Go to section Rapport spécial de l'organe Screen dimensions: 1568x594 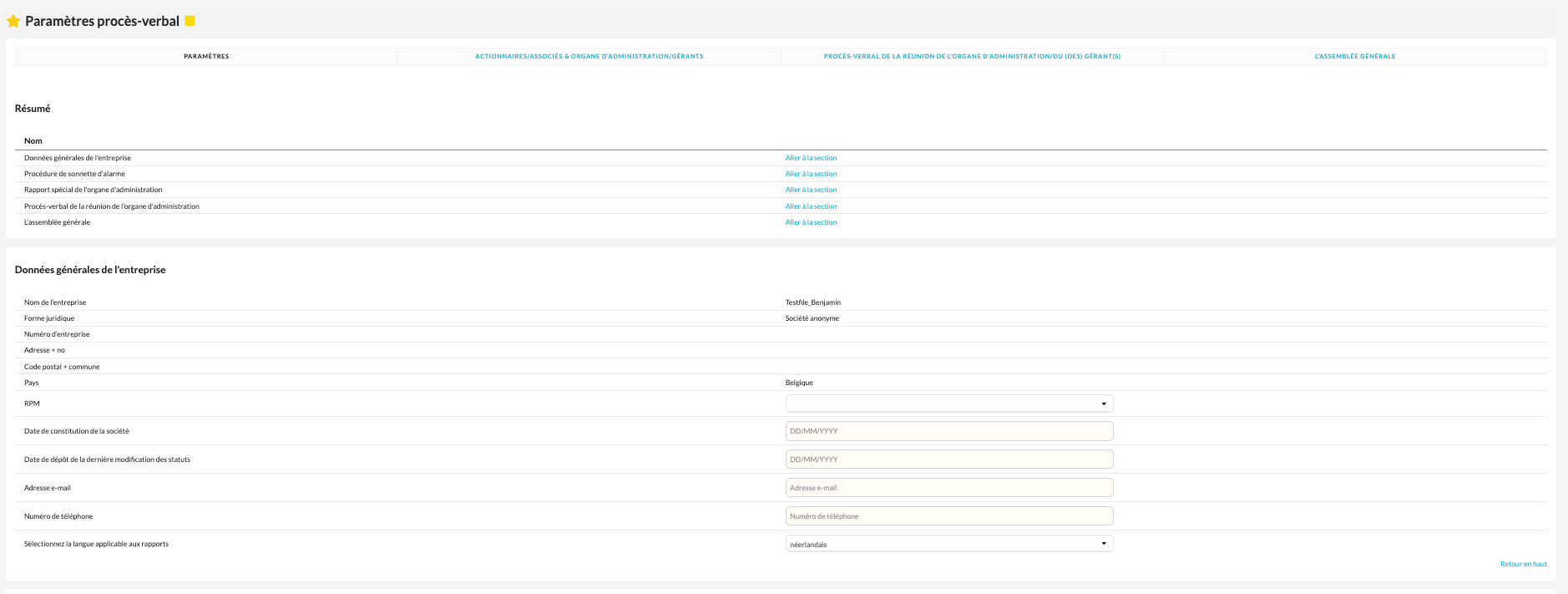coord(811,190)
